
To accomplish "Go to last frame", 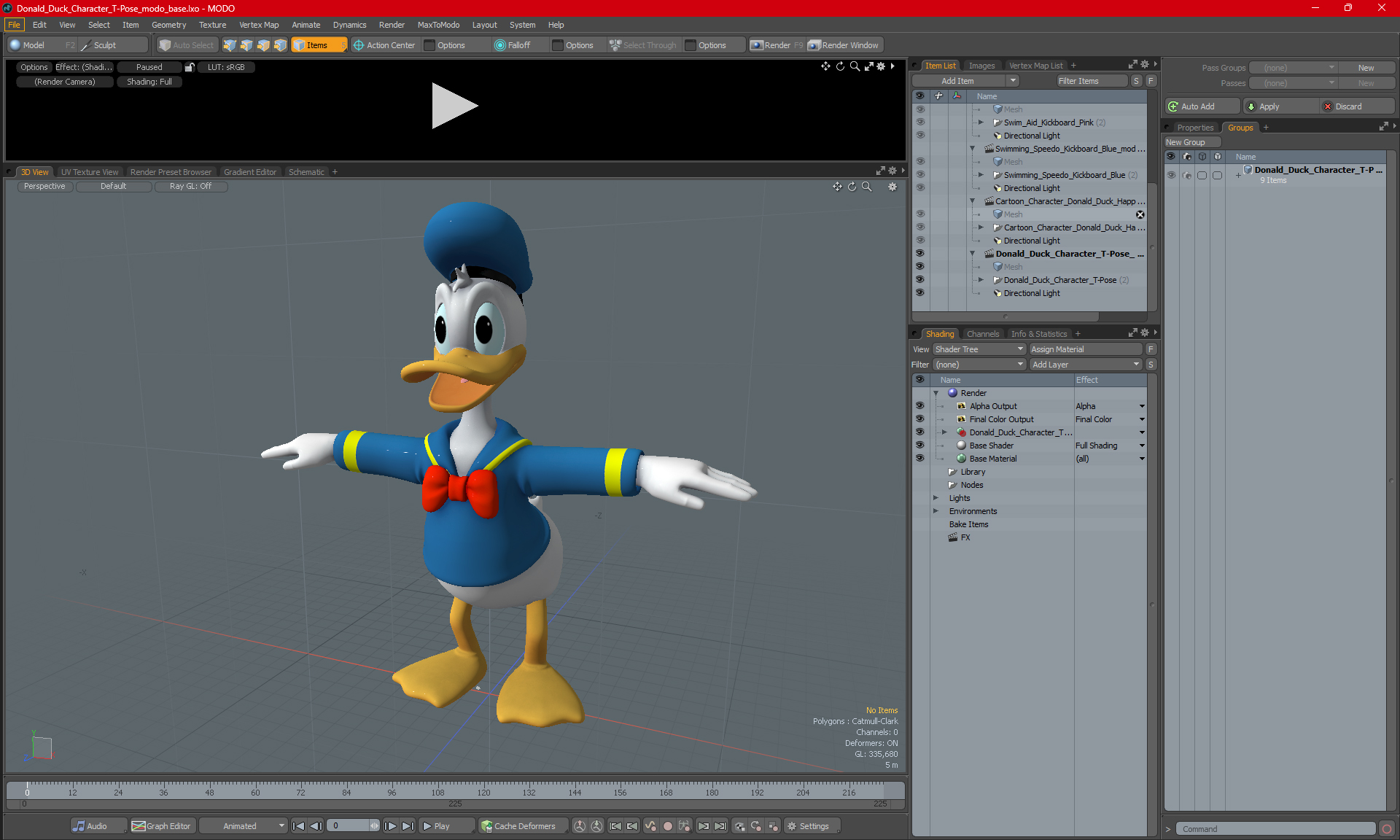I will point(408,826).
